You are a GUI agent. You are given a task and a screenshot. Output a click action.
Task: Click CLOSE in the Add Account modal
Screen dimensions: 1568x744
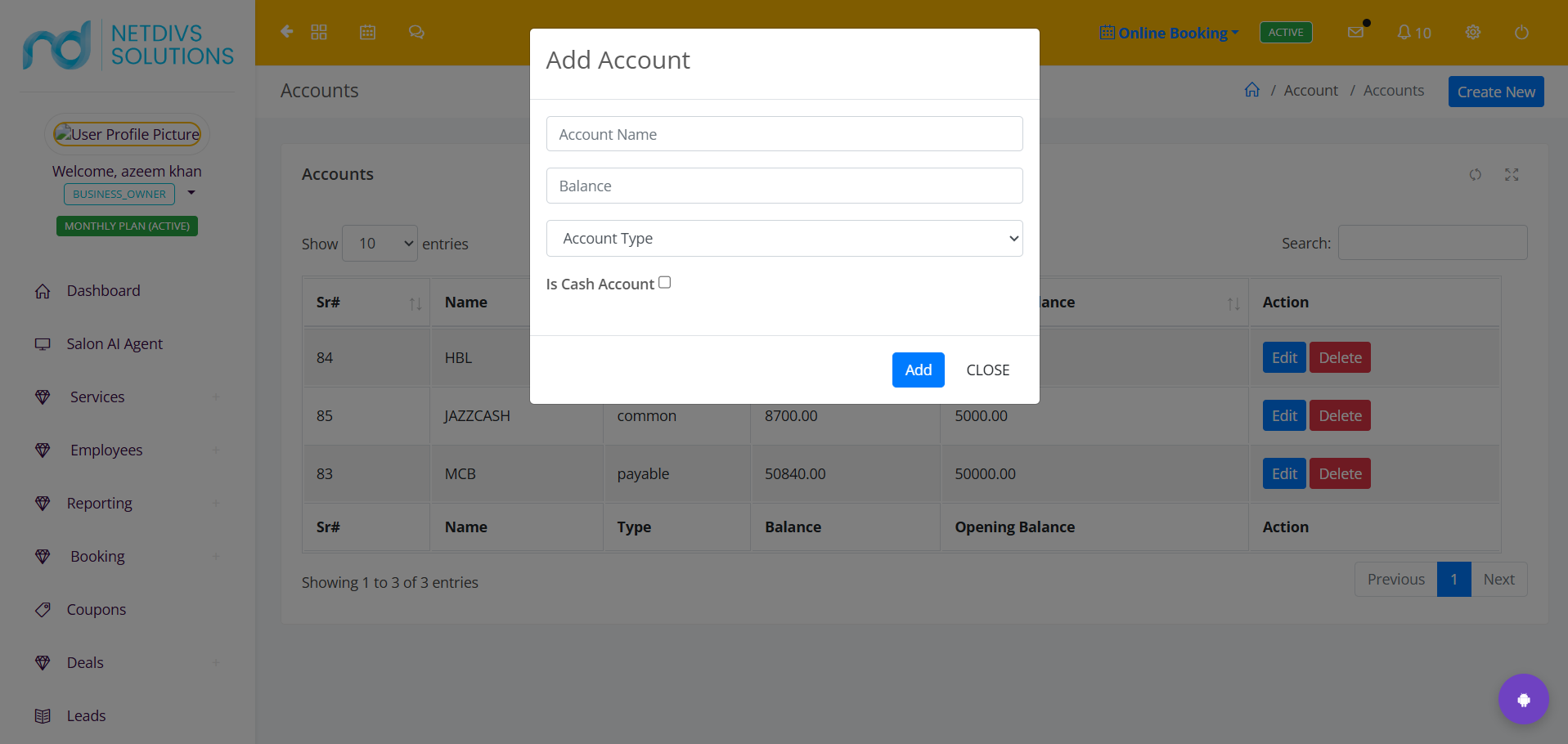988,370
